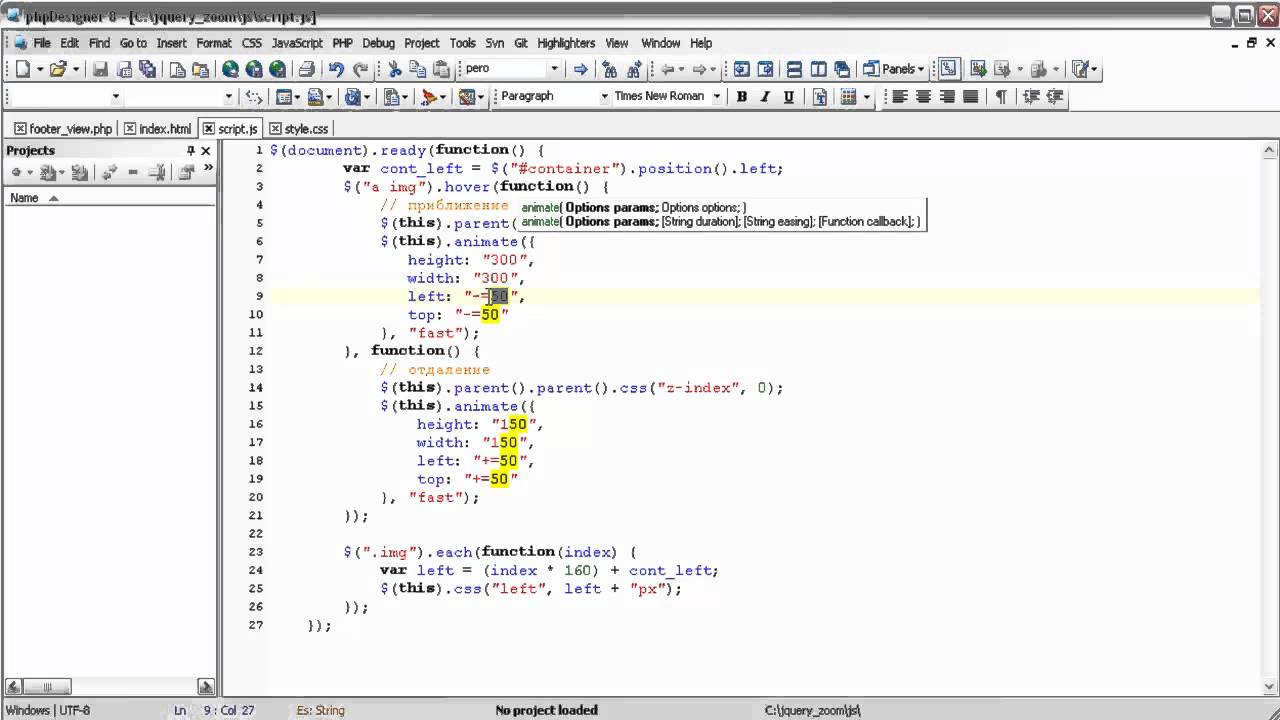Align text right

point(947,96)
